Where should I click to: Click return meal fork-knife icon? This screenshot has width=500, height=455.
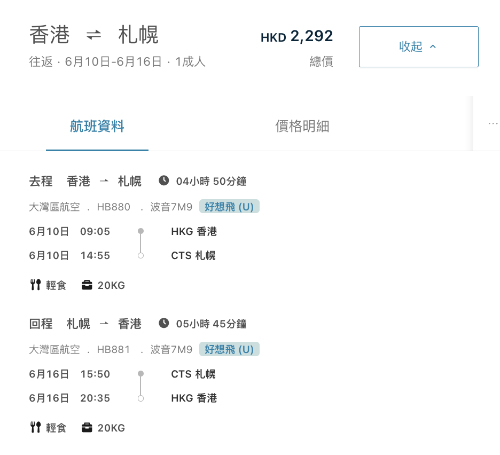click(35, 427)
